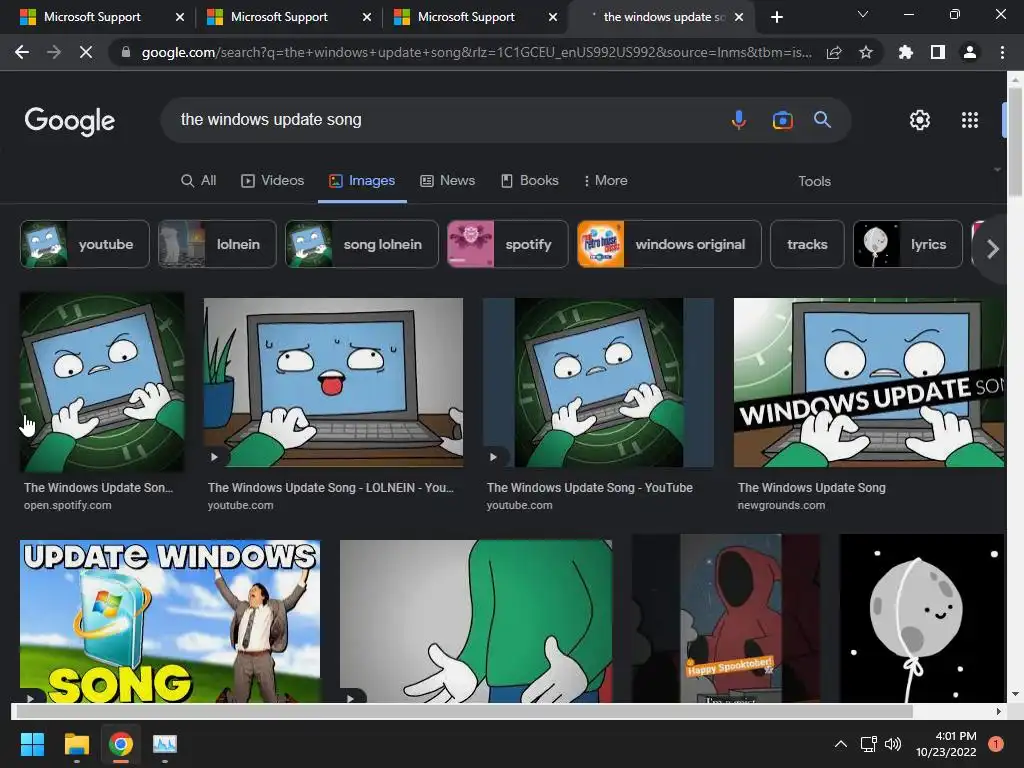Click the browser forward arrow
The image size is (1024, 768).
pos(54,52)
